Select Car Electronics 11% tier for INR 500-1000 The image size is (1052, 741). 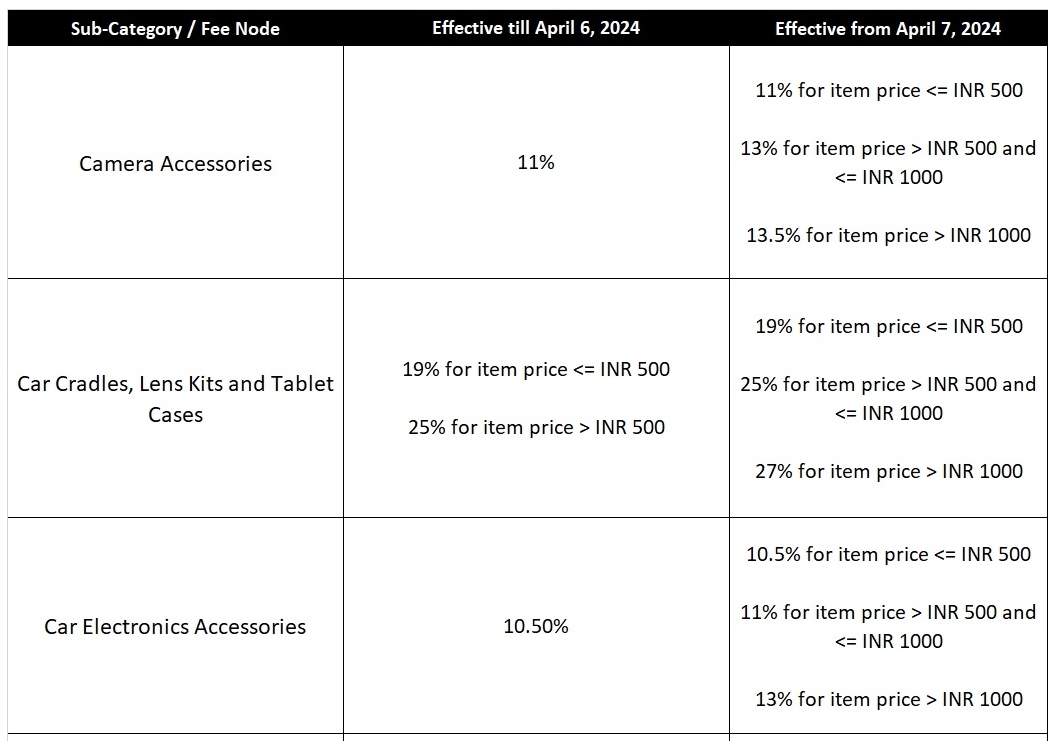pos(888,626)
